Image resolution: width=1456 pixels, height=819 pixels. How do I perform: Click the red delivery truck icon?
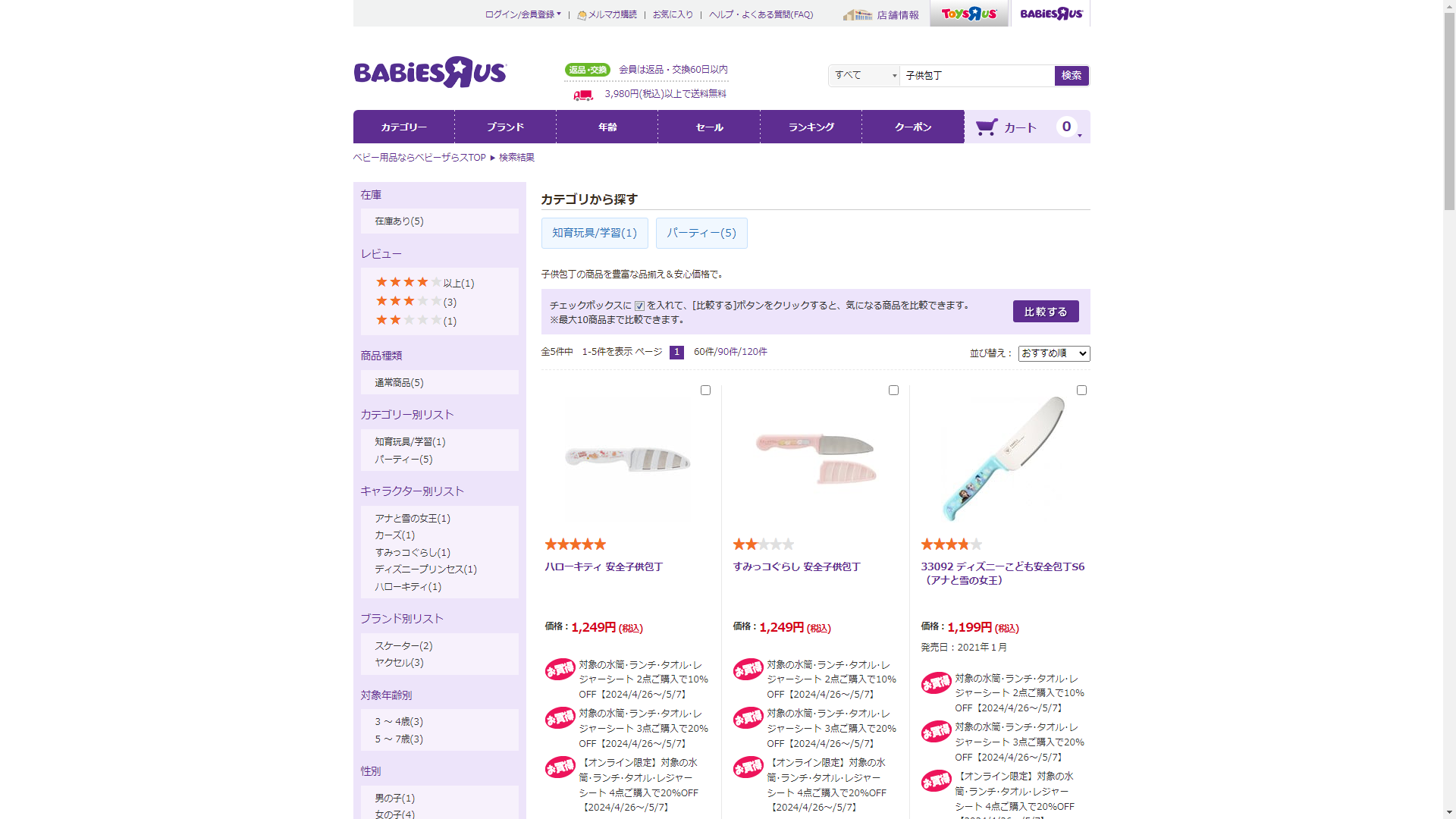point(583,95)
